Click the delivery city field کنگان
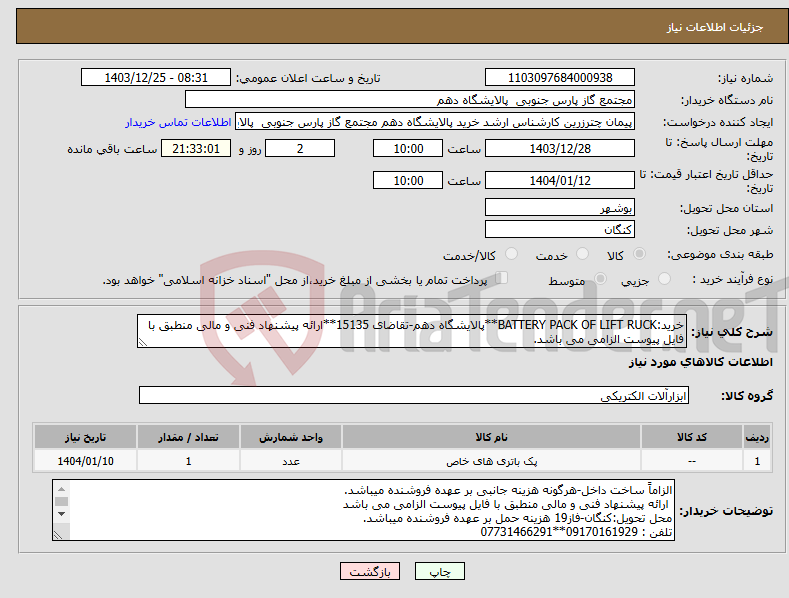Viewport: 789px width, 598px height. (x=560, y=230)
